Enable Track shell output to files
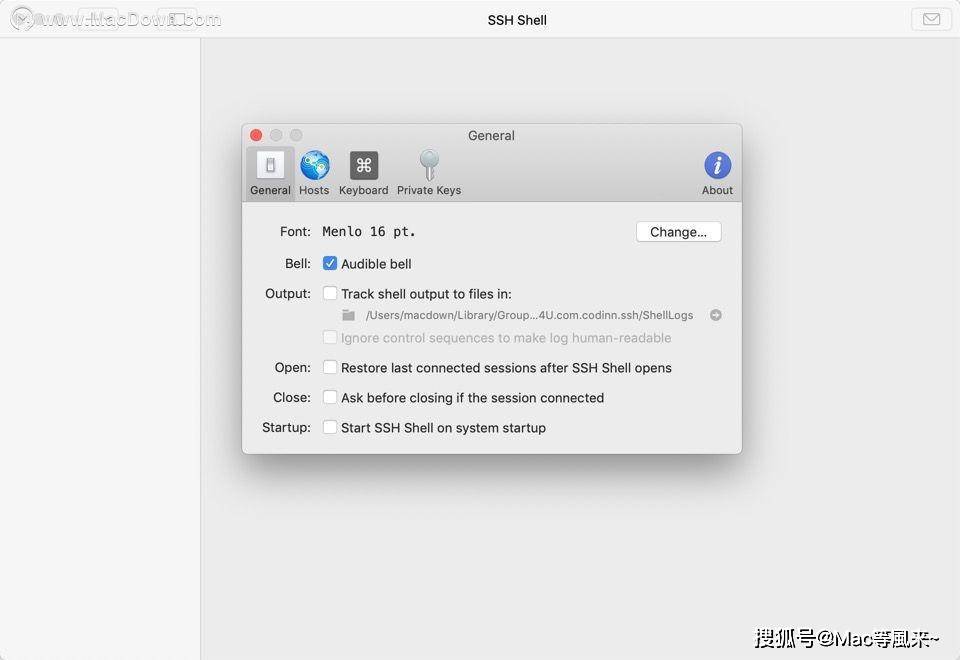Viewport: 960px width, 660px height. tap(329, 293)
